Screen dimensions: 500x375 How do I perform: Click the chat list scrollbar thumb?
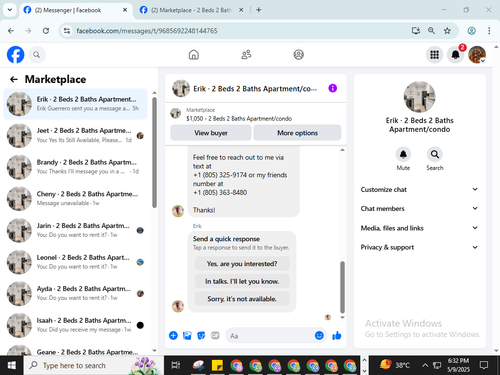(x=154, y=152)
